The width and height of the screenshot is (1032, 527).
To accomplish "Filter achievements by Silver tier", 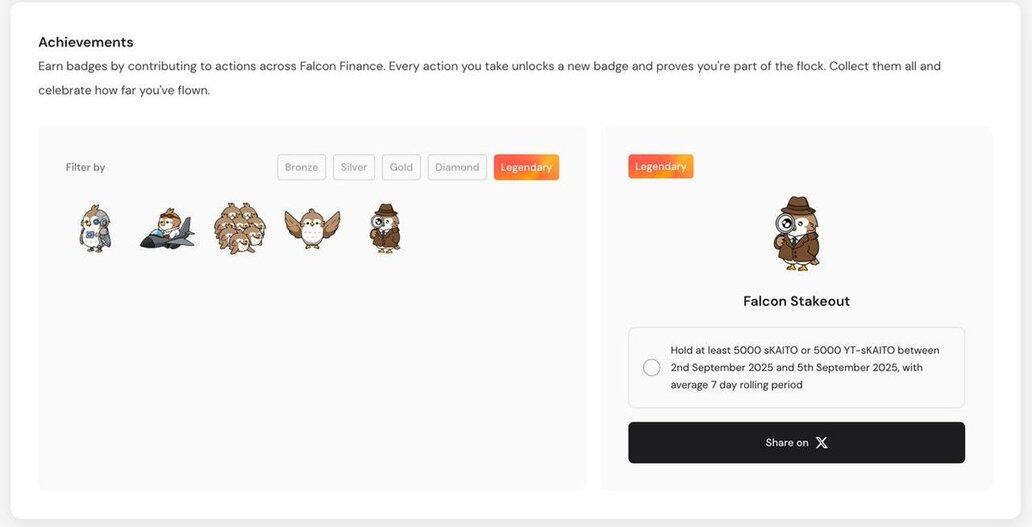I will (353, 167).
